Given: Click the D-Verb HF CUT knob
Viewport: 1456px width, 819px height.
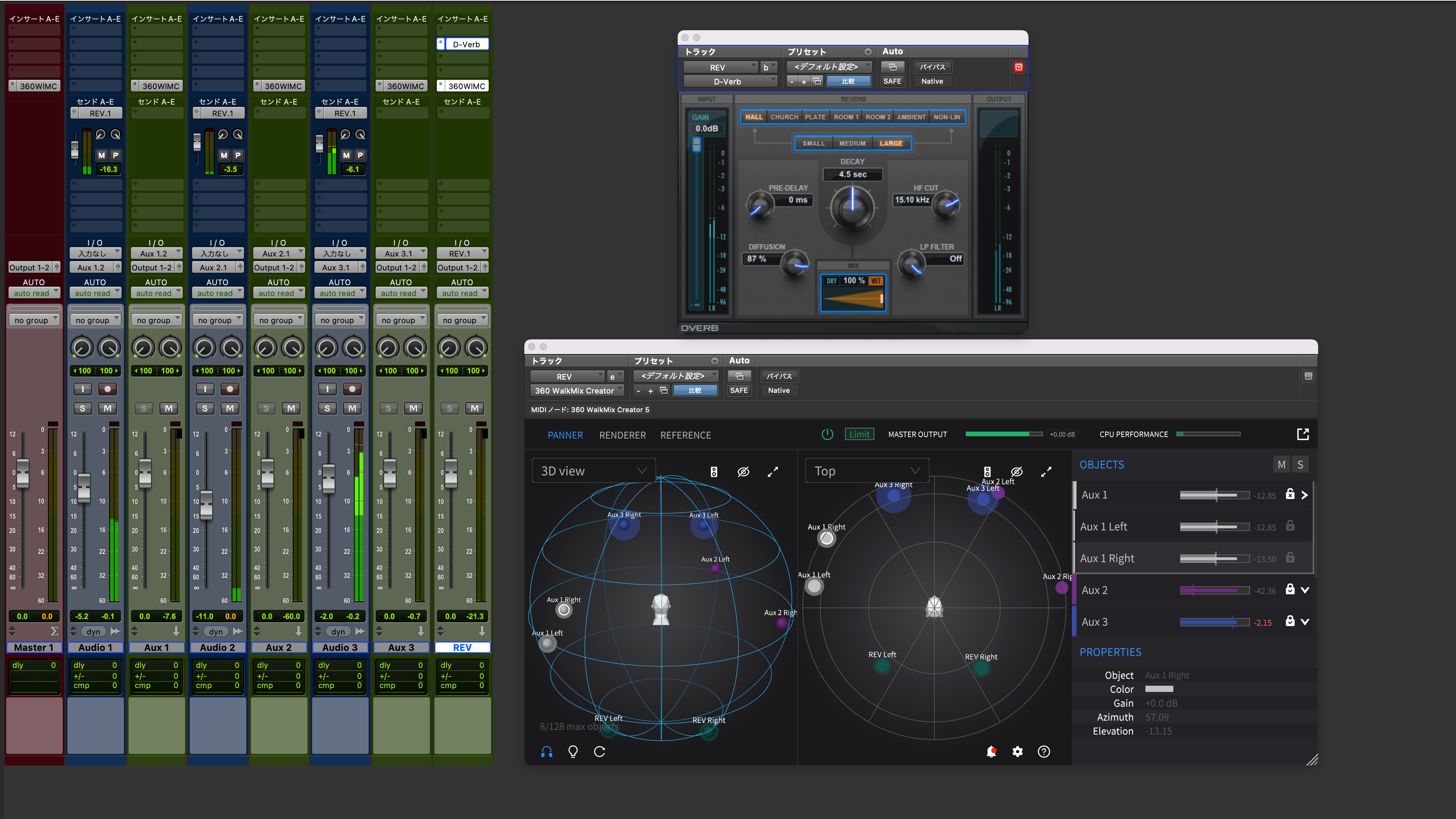Looking at the screenshot, I should pos(946,204).
